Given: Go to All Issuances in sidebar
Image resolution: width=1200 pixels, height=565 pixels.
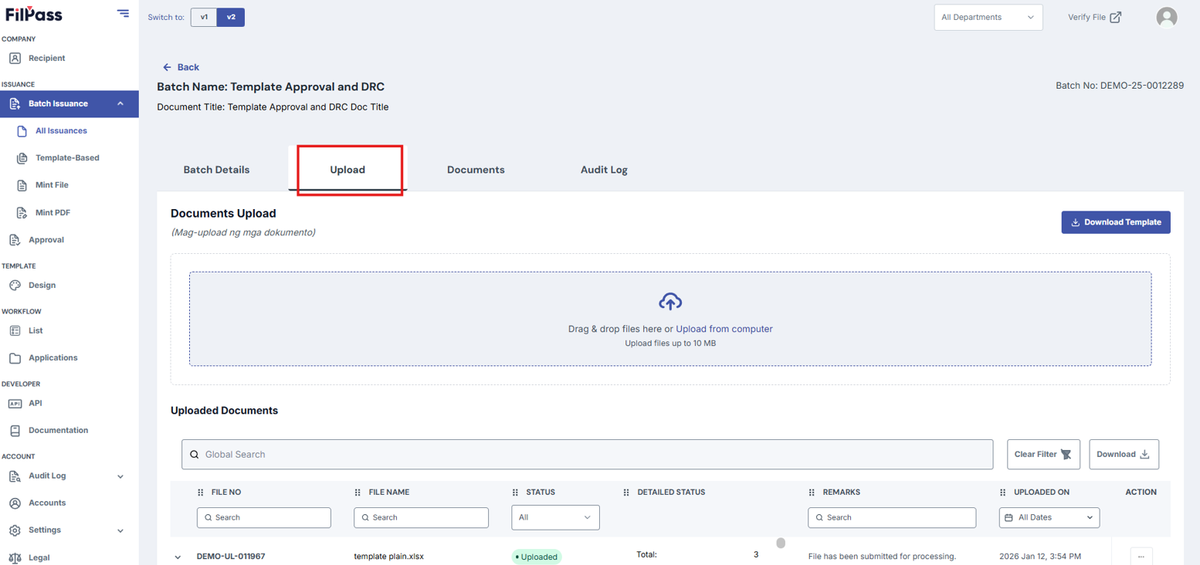Looking at the screenshot, I should (x=61, y=131).
